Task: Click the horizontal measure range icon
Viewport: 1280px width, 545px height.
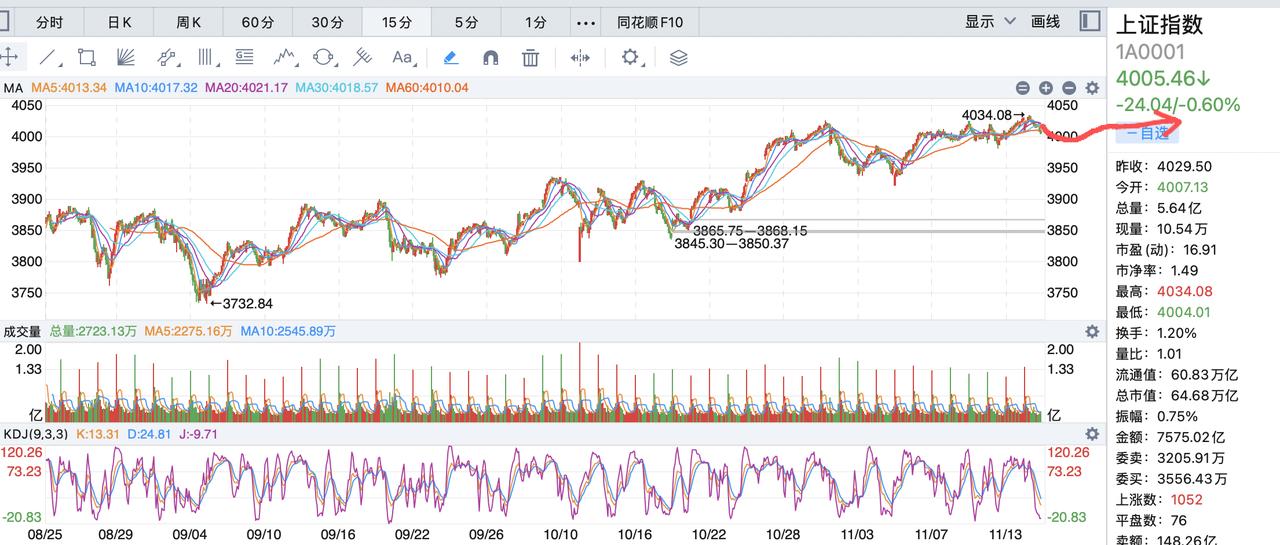Action: [x=580, y=57]
